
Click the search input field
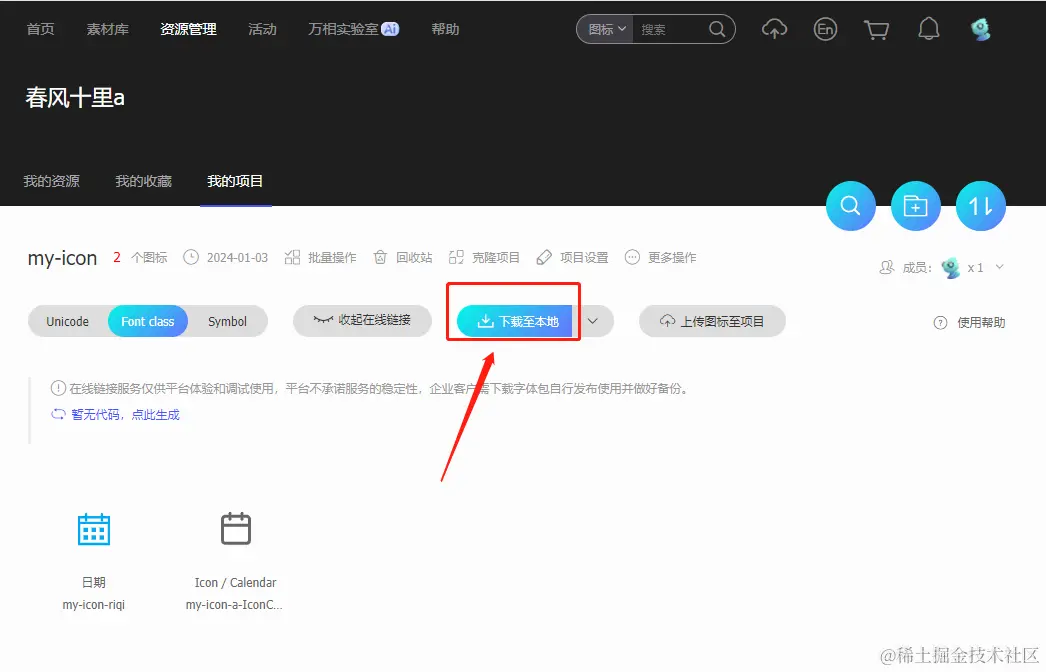[665, 29]
